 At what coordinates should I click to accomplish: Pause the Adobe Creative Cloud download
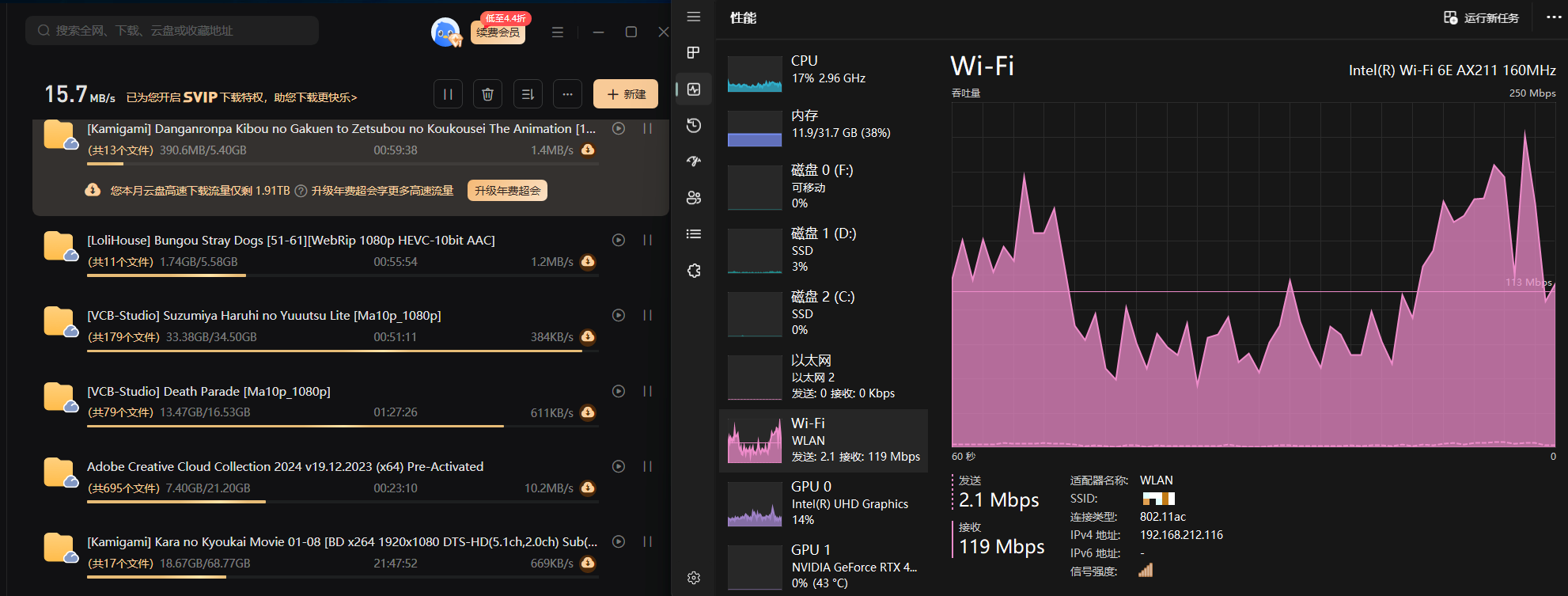click(647, 466)
